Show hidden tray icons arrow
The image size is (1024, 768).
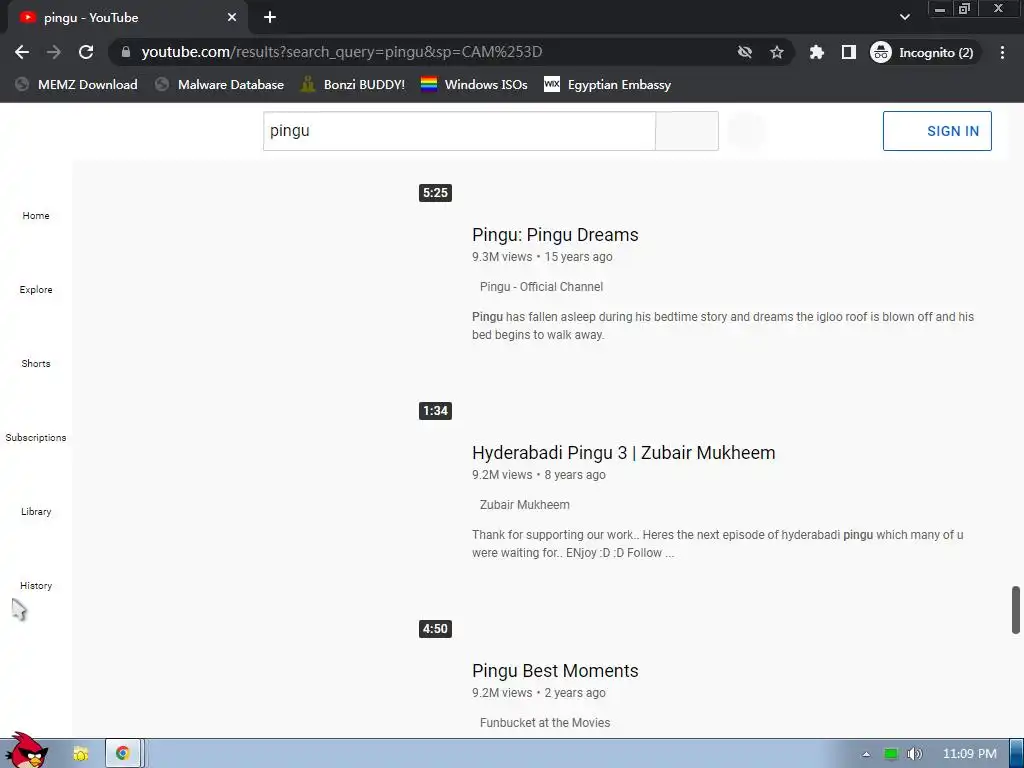point(866,754)
